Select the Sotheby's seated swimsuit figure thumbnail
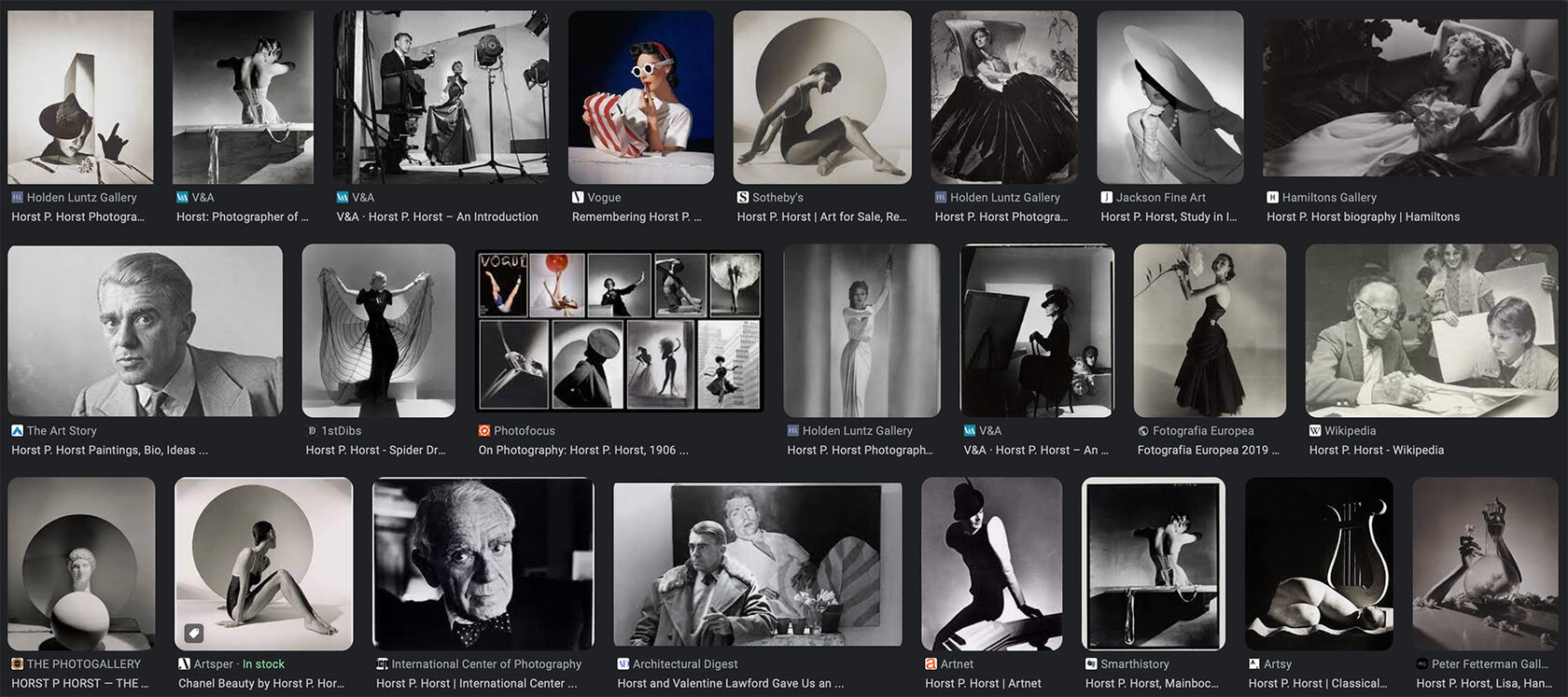This screenshot has width=1568, height=697. (822, 97)
